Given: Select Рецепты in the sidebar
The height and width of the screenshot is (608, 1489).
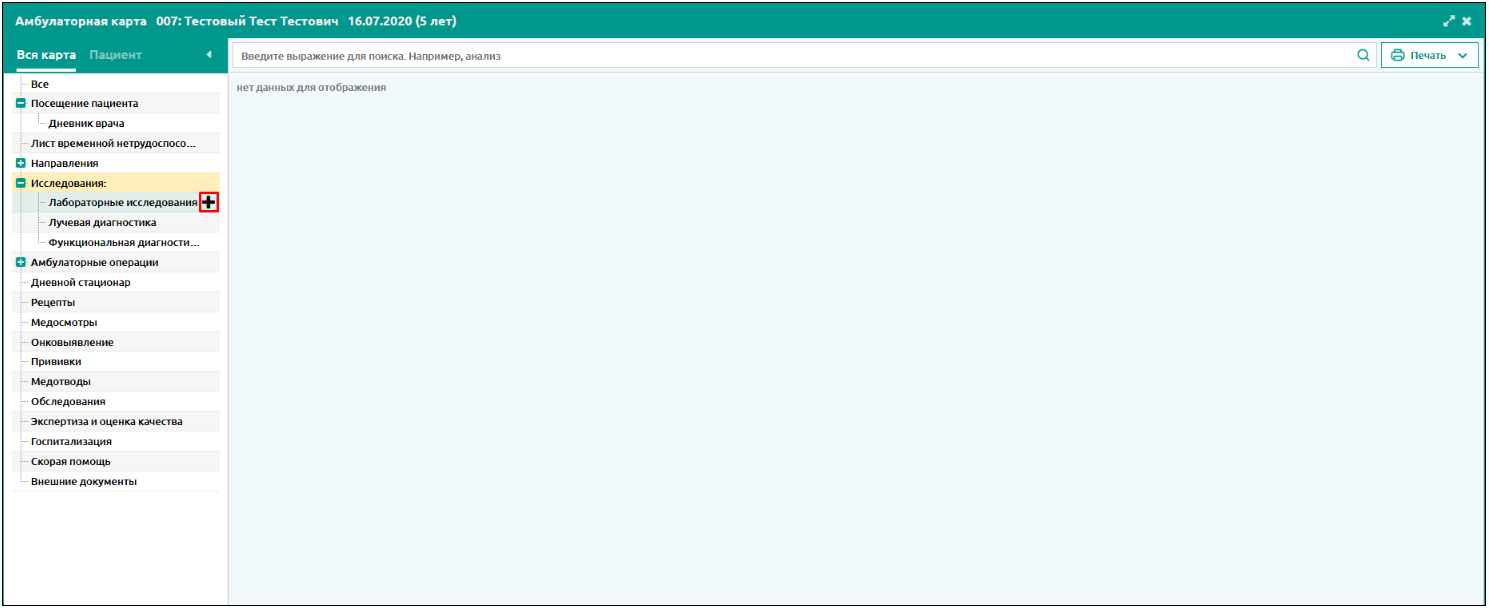Looking at the screenshot, I should click(x=53, y=302).
